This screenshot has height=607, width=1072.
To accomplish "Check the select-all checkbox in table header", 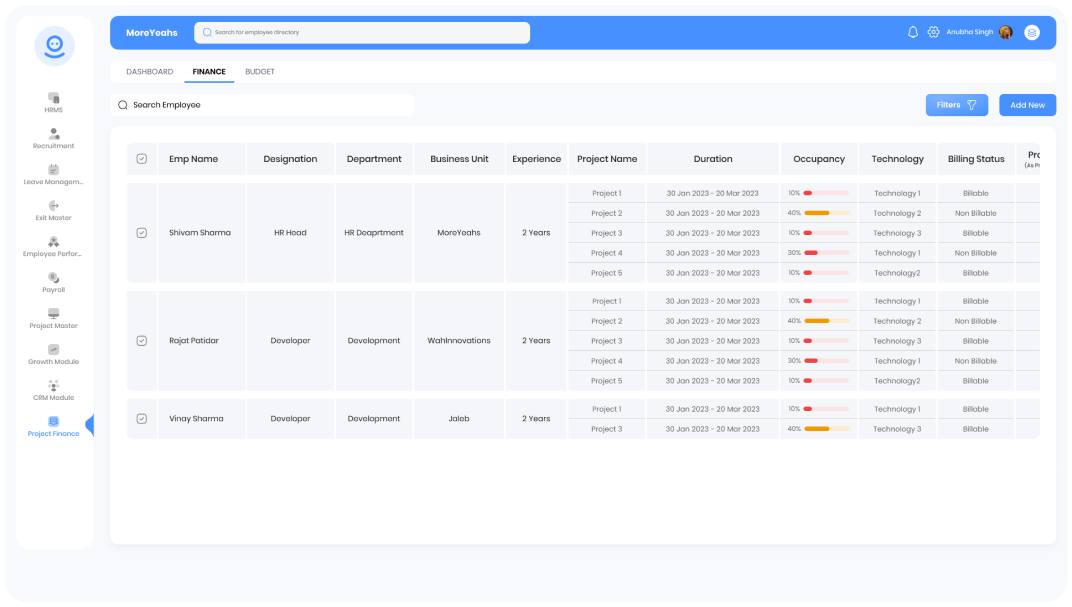I will [140, 158].
